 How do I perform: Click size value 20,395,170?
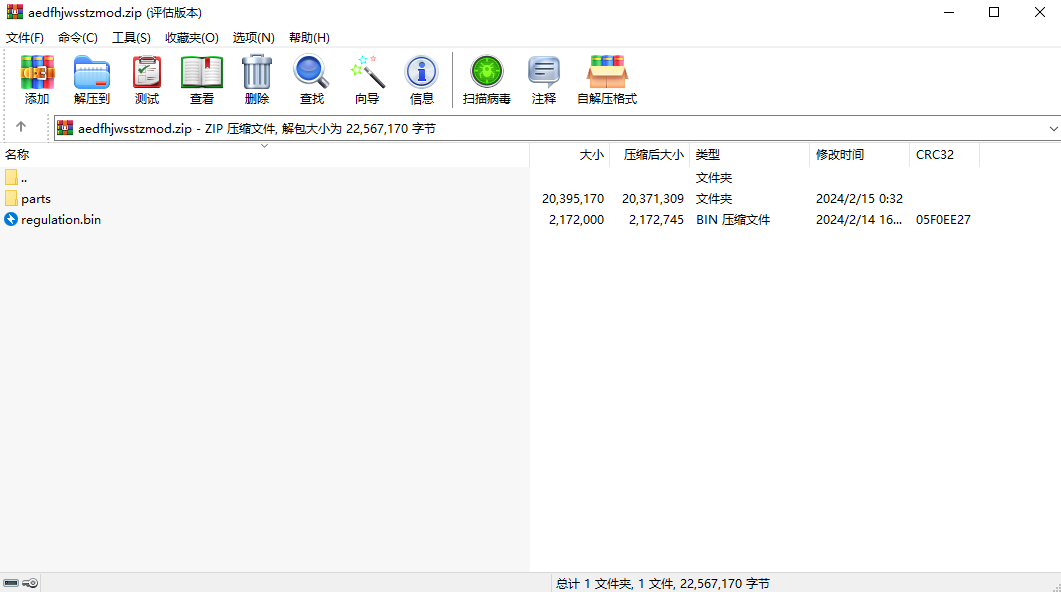(572, 199)
